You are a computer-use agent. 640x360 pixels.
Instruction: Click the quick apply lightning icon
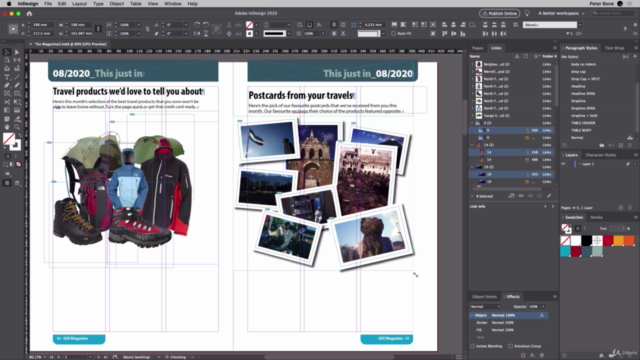625,29
